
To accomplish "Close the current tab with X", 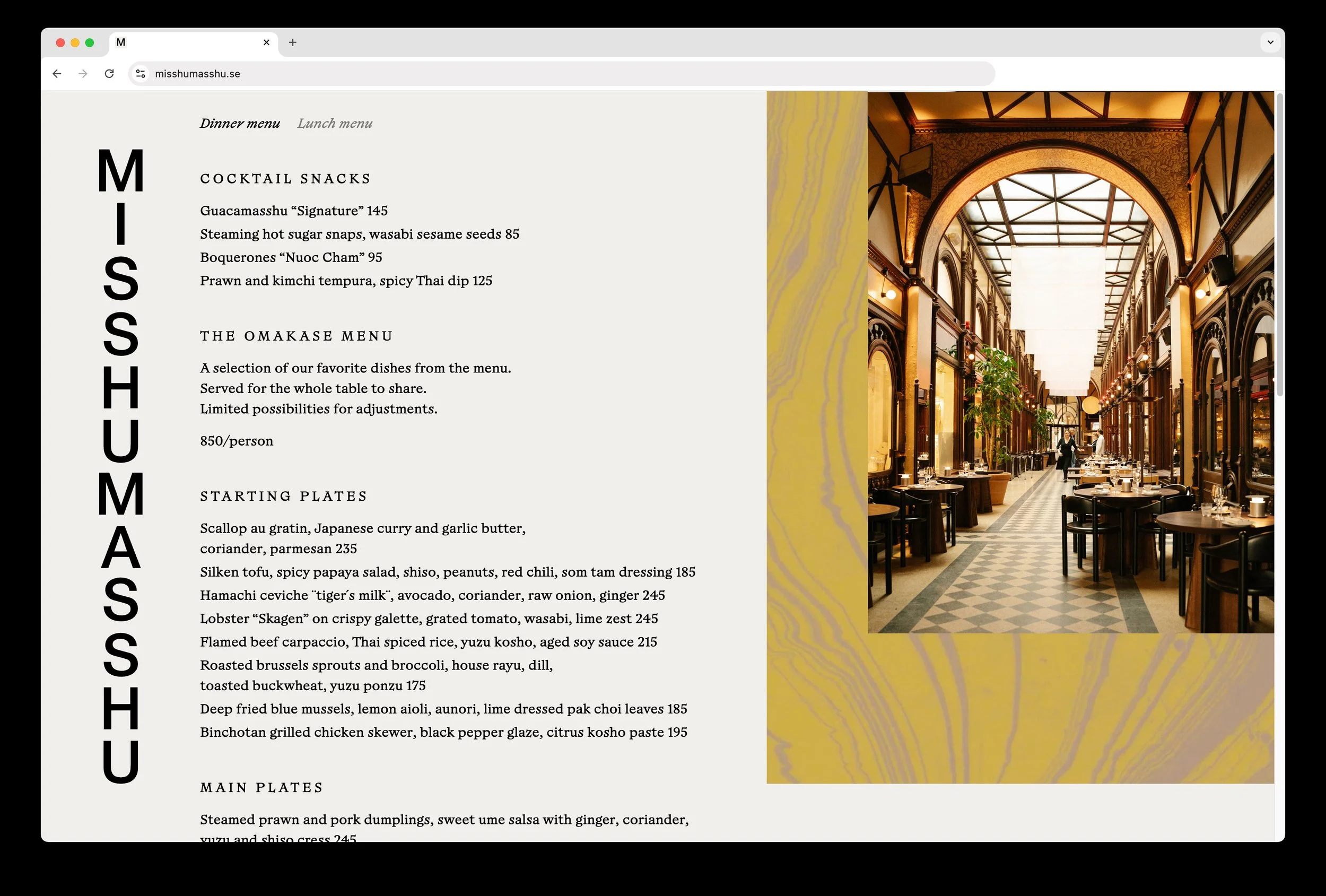I will (266, 42).
